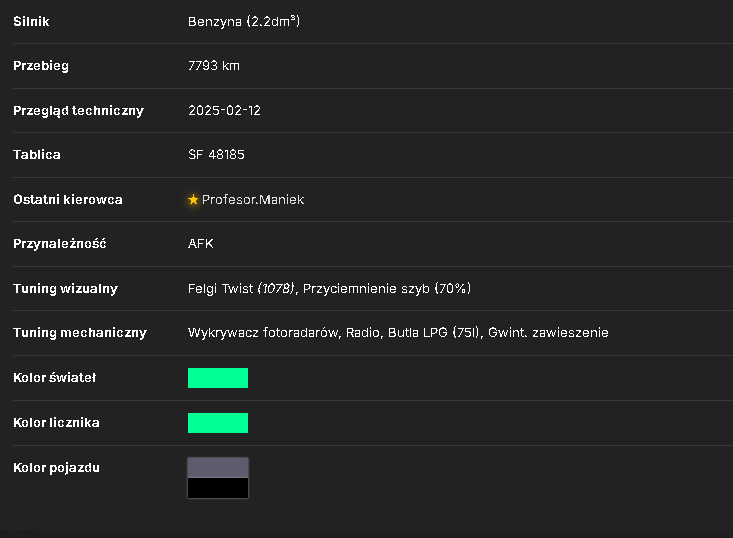The width and height of the screenshot is (733, 538).
Task: Click the Benzyna (2.2dm³) engine value
Action: point(244,22)
